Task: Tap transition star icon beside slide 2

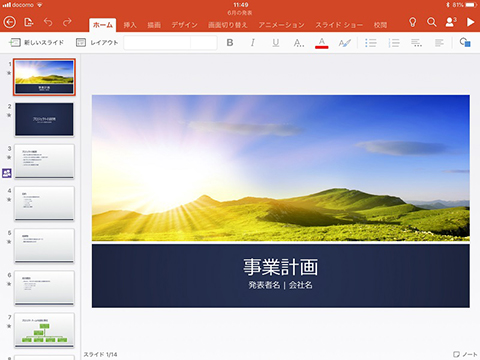Action: 9,115
